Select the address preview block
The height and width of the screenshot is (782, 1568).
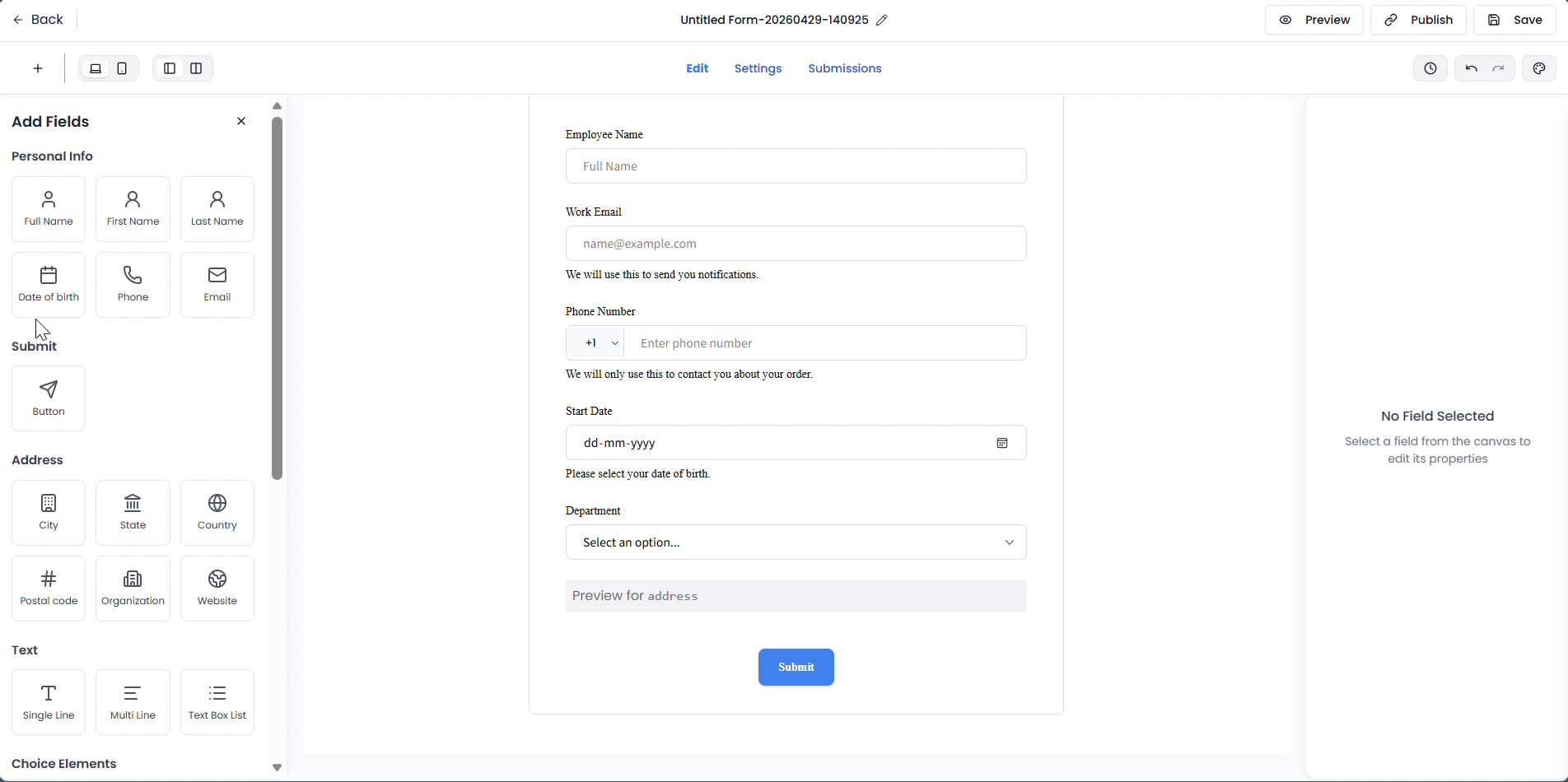click(x=796, y=596)
